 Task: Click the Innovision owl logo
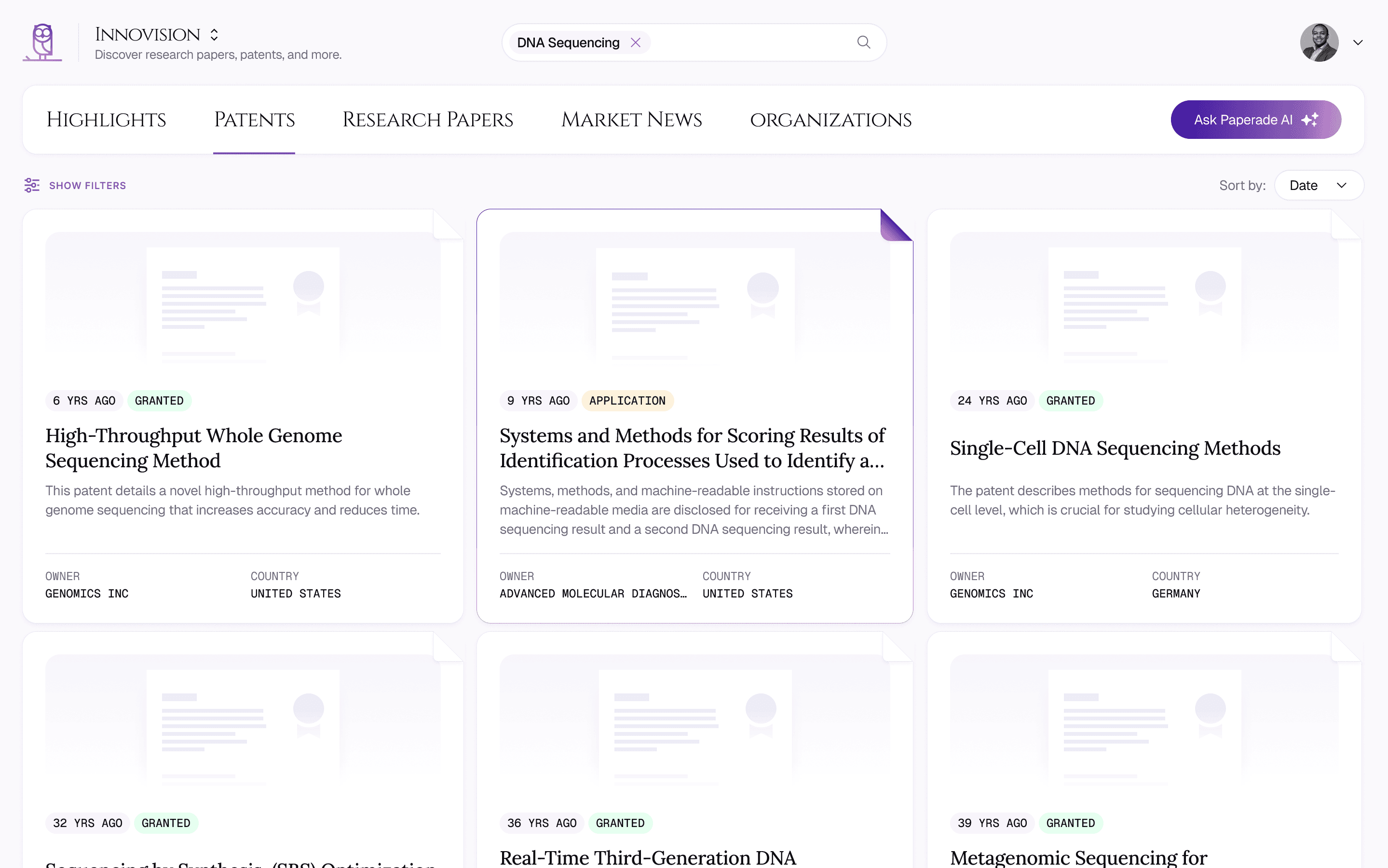[42, 42]
